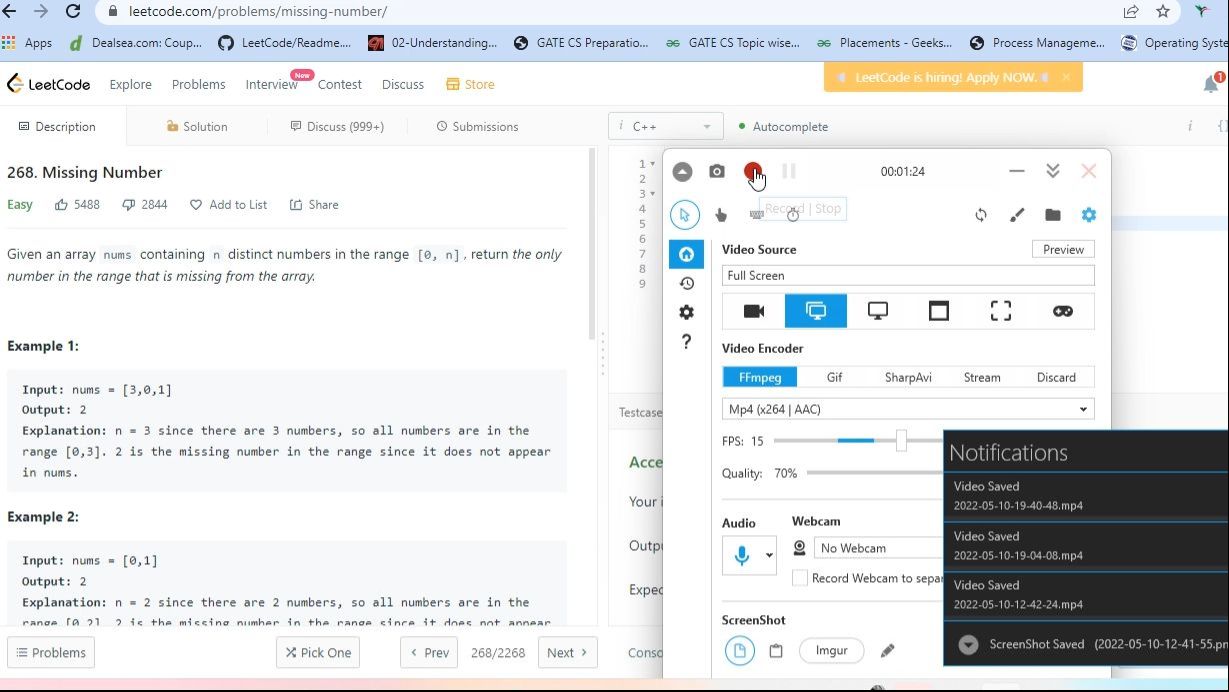The width and height of the screenshot is (1229, 692).
Task: Expand the microphone audio source dropdown
Action: (769, 556)
